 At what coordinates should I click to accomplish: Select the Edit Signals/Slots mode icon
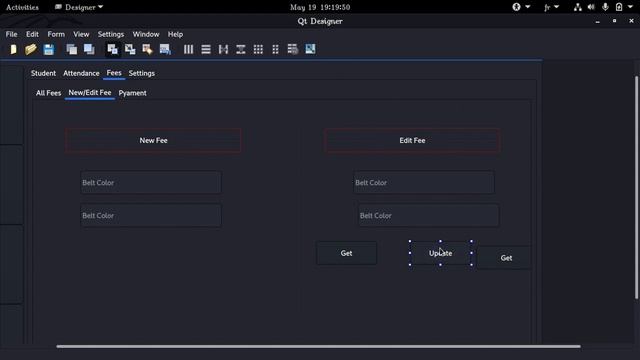coord(130,49)
